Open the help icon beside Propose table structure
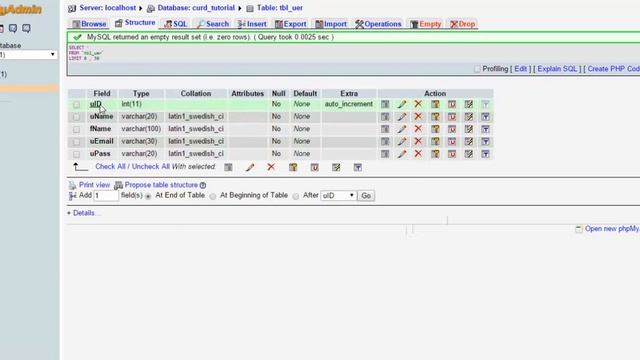 (203, 185)
